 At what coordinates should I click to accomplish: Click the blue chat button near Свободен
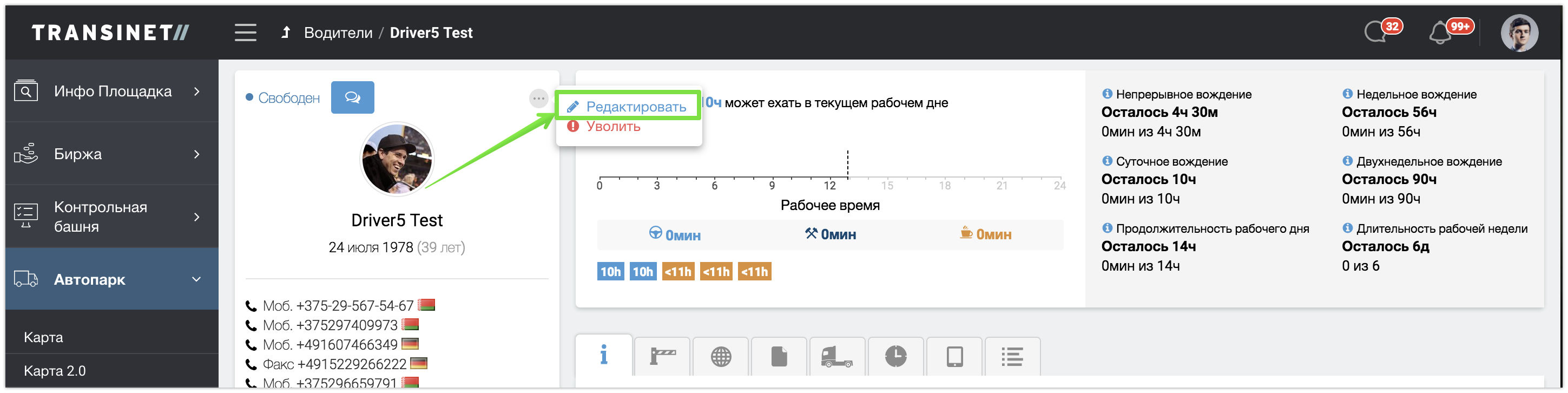click(x=352, y=97)
